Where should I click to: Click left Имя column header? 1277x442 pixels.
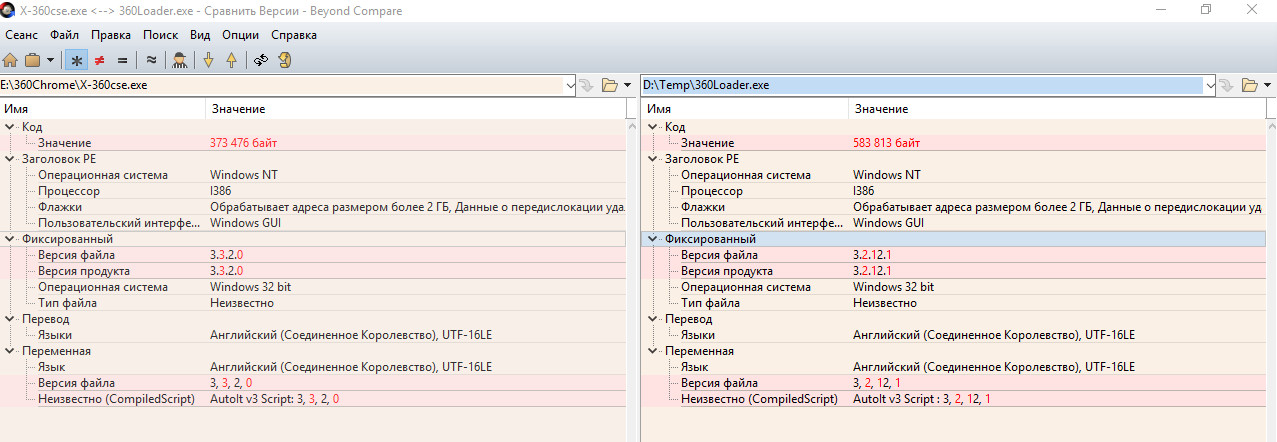point(103,108)
